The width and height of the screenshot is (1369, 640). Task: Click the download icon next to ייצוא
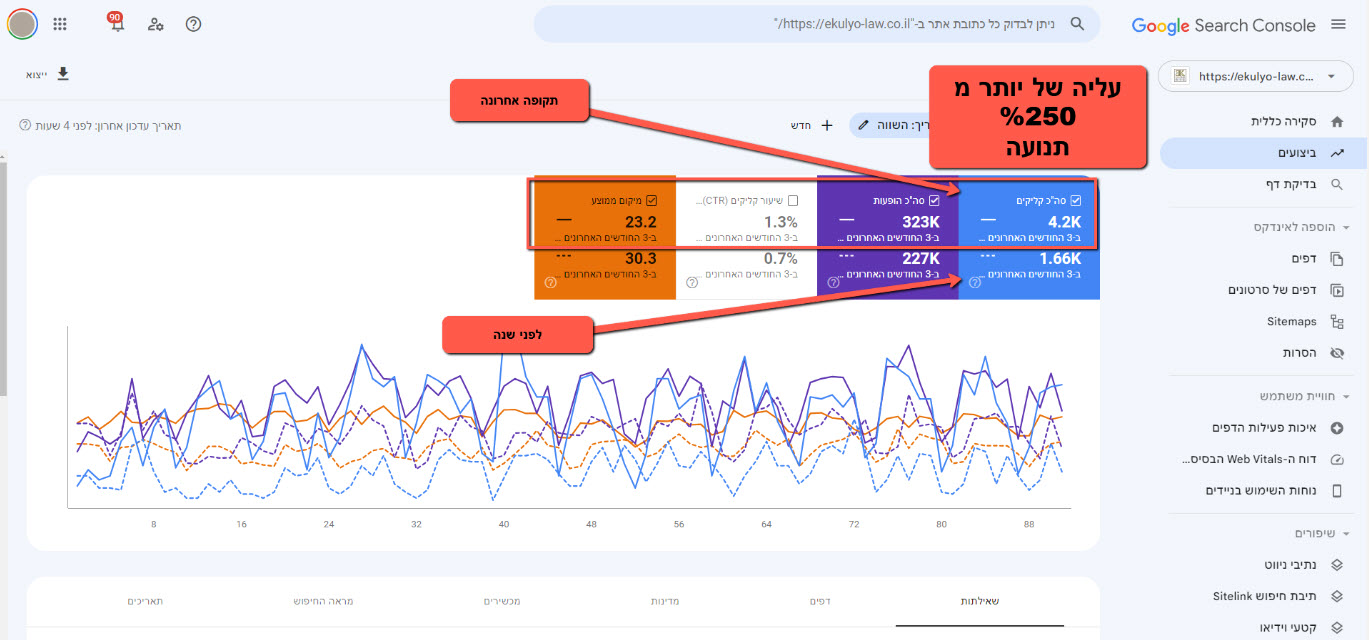(x=63, y=74)
